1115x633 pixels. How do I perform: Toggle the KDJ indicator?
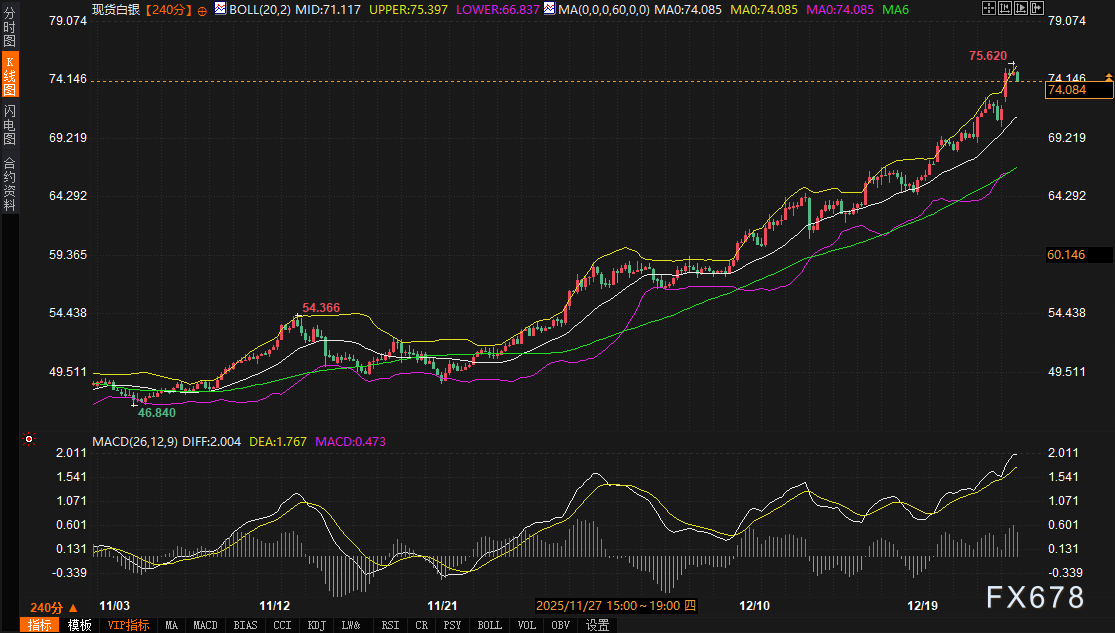coord(318,626)
